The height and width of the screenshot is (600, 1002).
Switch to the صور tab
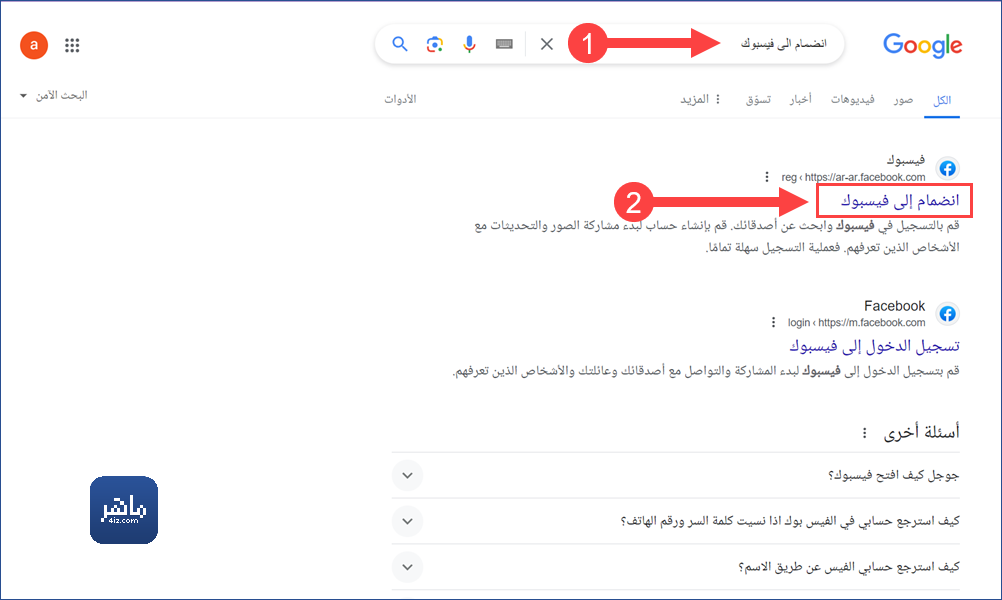click(904, 100)
